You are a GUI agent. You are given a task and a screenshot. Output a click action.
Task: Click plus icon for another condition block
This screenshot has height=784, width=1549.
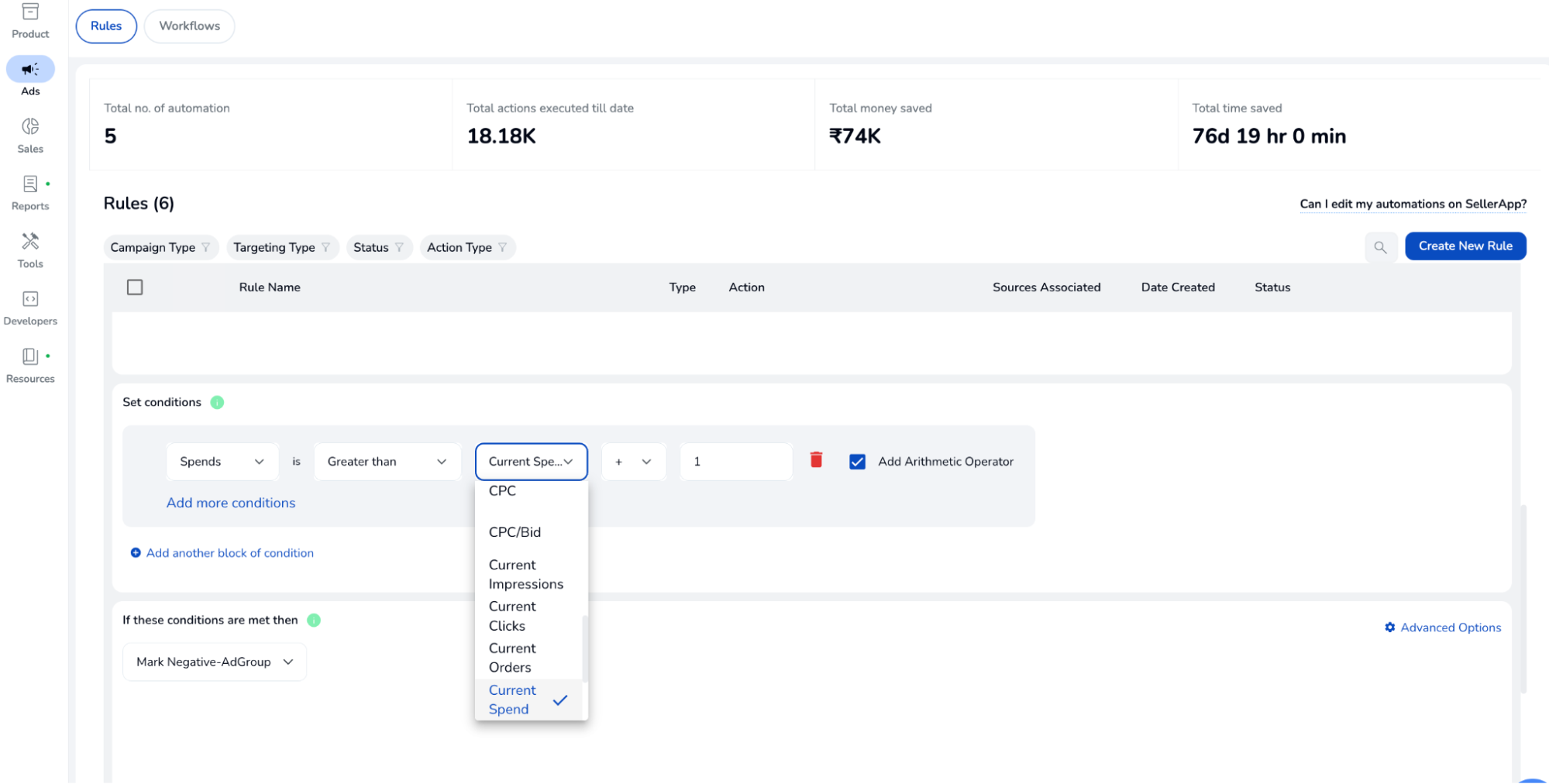pyautogui.click(x=136, y=553)
